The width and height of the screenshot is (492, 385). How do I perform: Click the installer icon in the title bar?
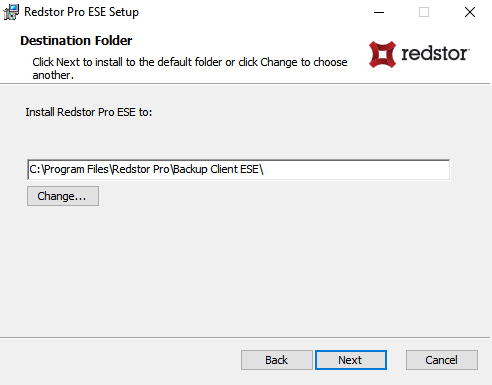pos(11,12)
